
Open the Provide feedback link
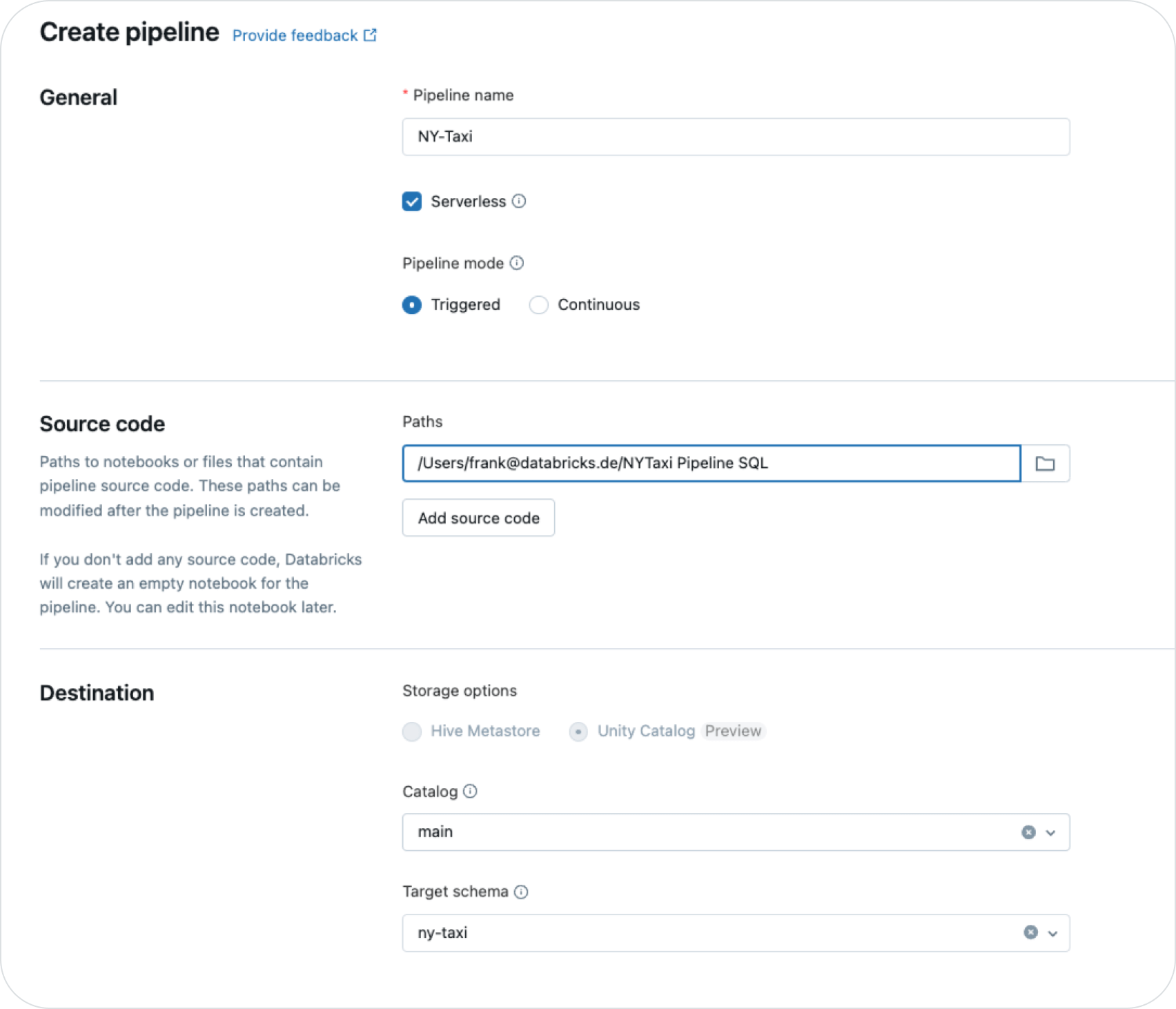point(295,35)
